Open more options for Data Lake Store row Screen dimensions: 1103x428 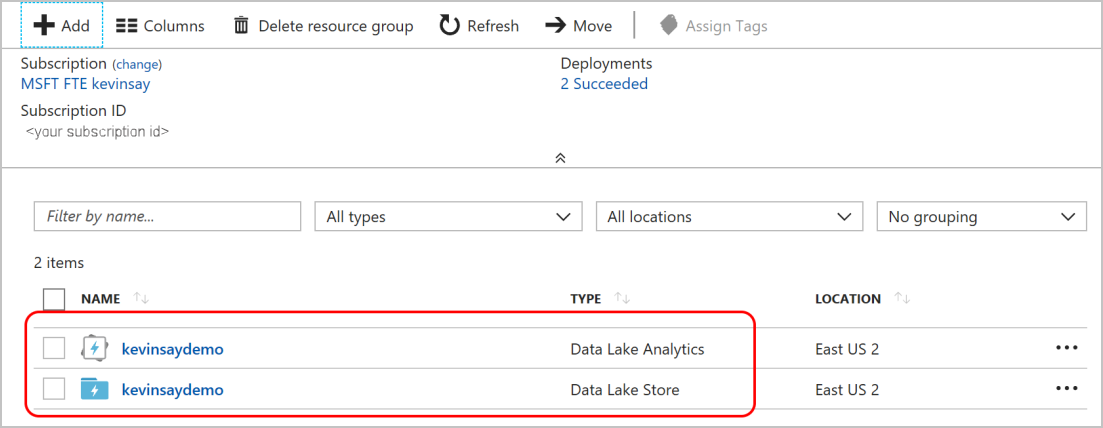coord(1066,388)
